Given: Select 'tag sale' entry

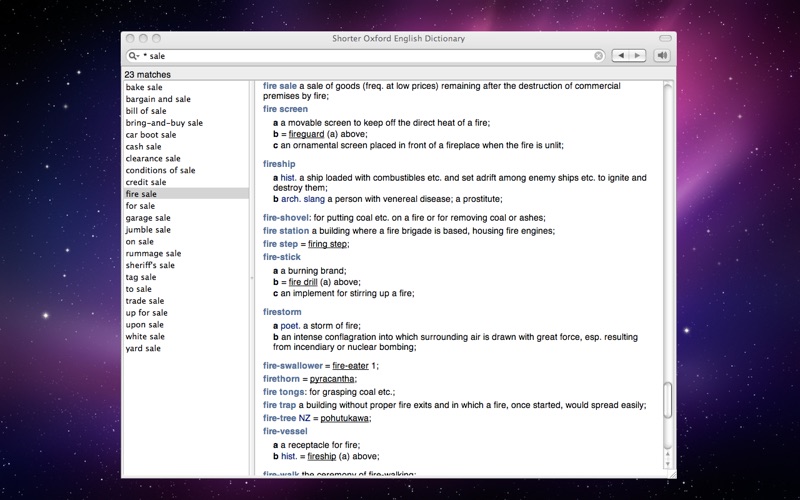Looking at the screenshot, I should coord(186,277).
